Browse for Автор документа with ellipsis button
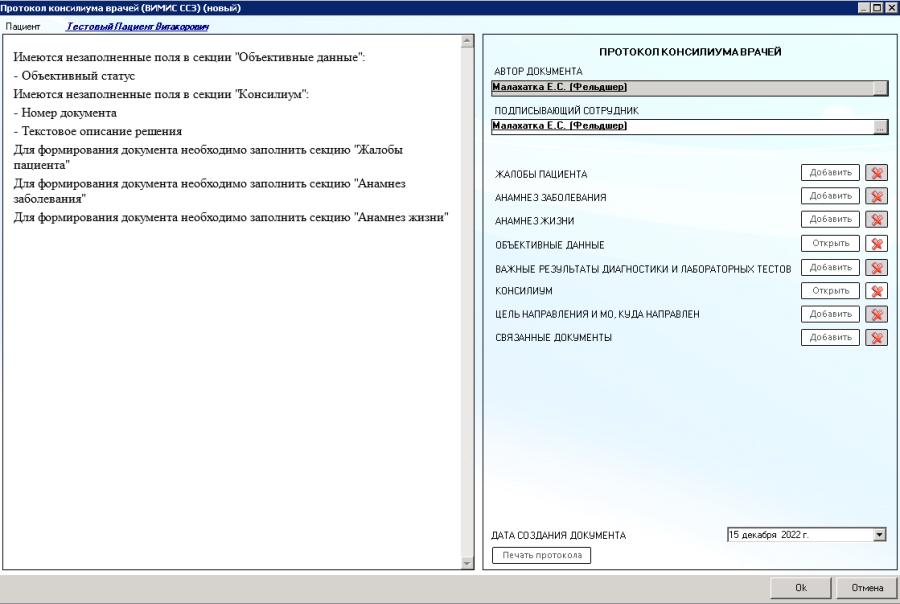 [880, 88]
